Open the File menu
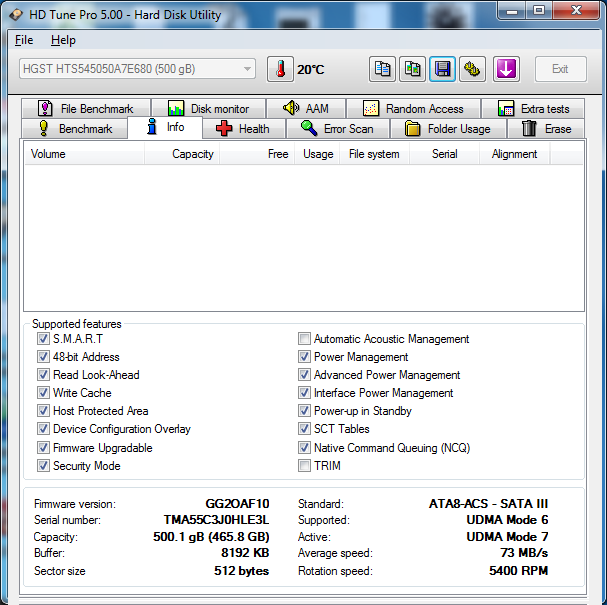The height and width of the screenshot is (605, 607). click(24, 40)
